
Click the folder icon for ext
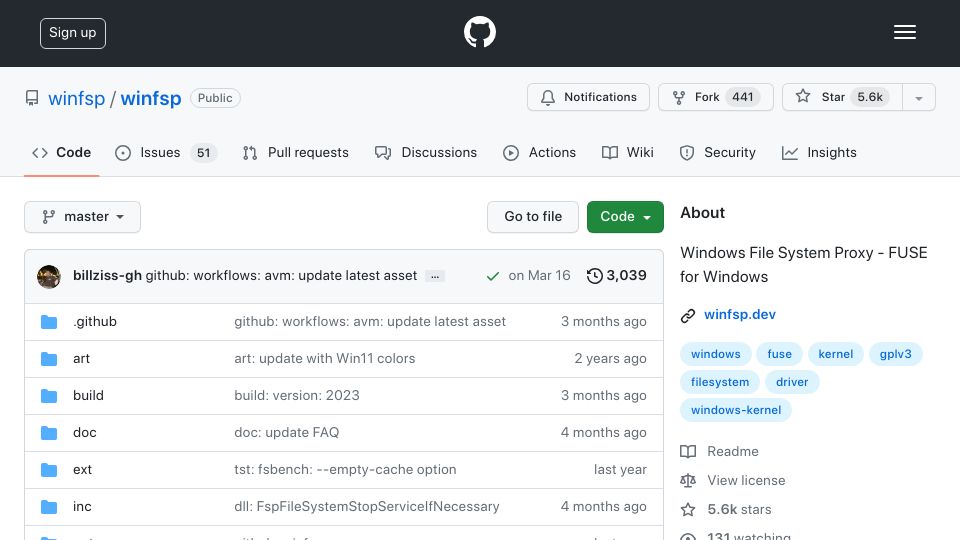coord(49,470)
